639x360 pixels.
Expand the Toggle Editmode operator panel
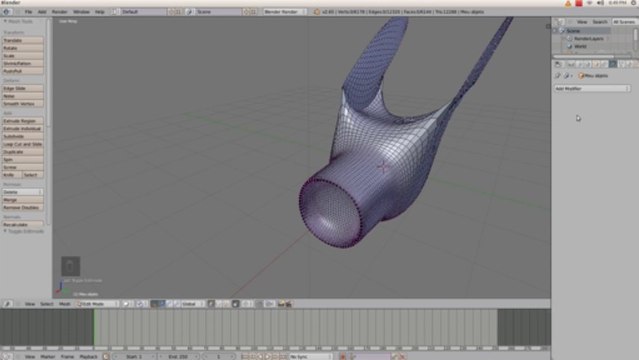point(24,231)
